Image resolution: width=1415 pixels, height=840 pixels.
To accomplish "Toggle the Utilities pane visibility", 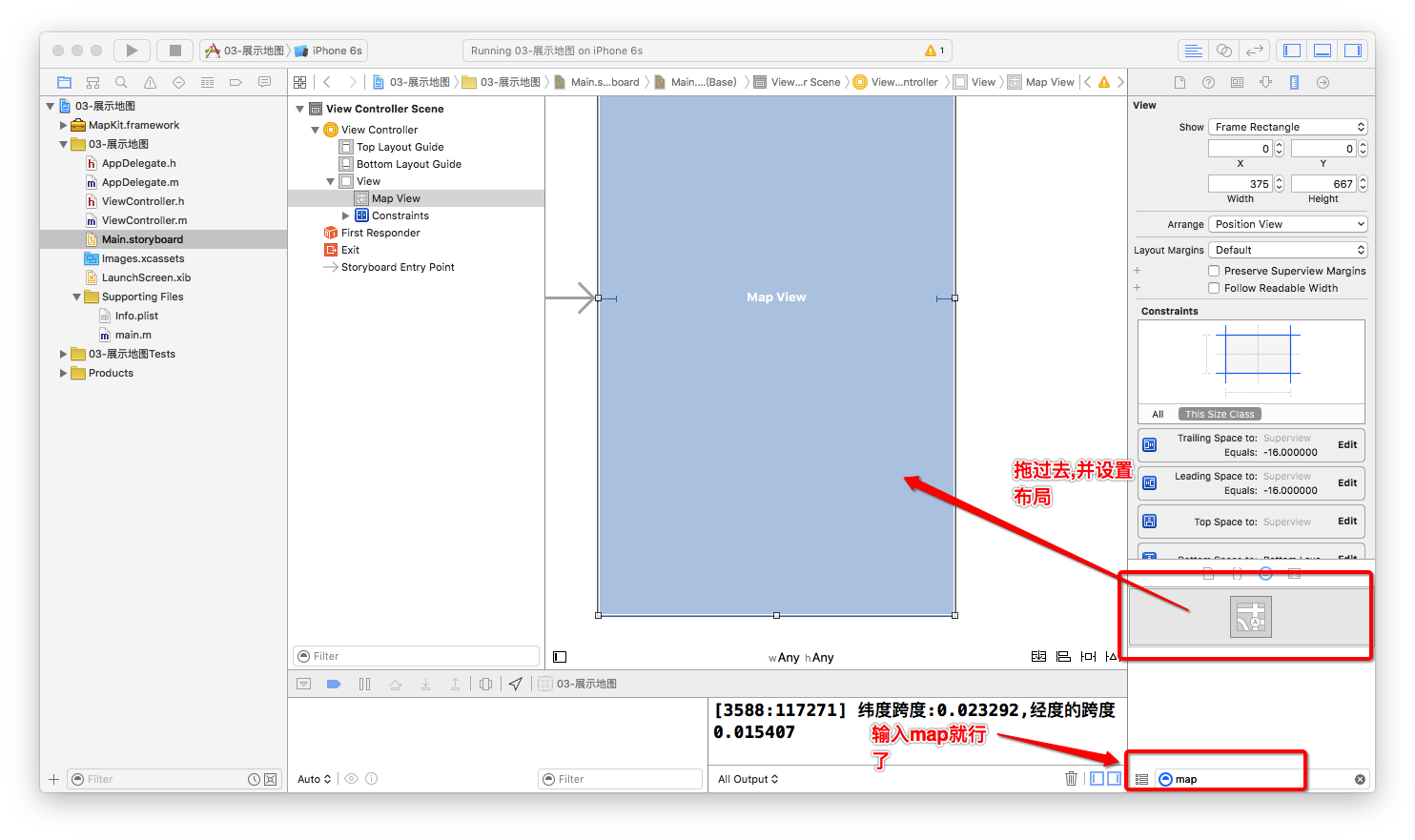I will [1353, 51].
